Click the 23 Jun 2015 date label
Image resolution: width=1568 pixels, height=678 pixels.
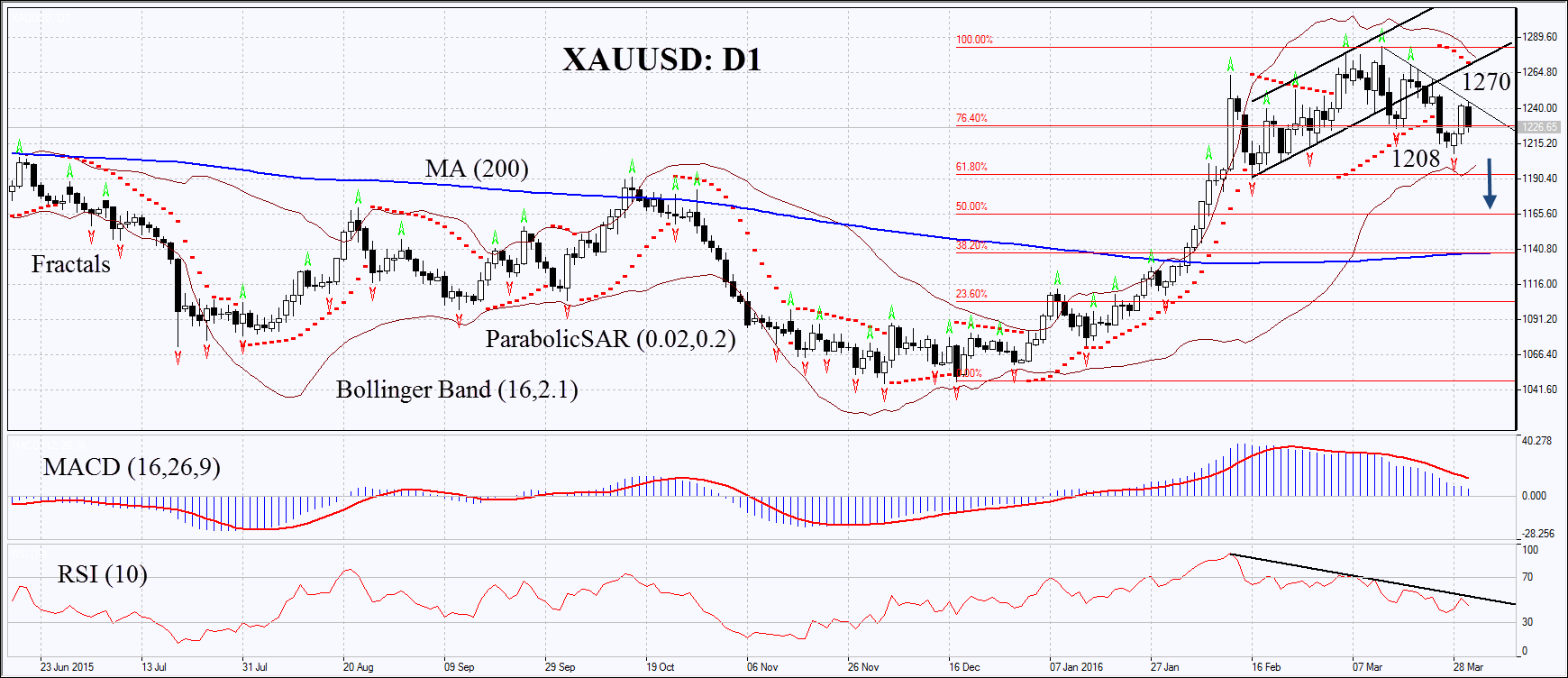click(67, 667)
